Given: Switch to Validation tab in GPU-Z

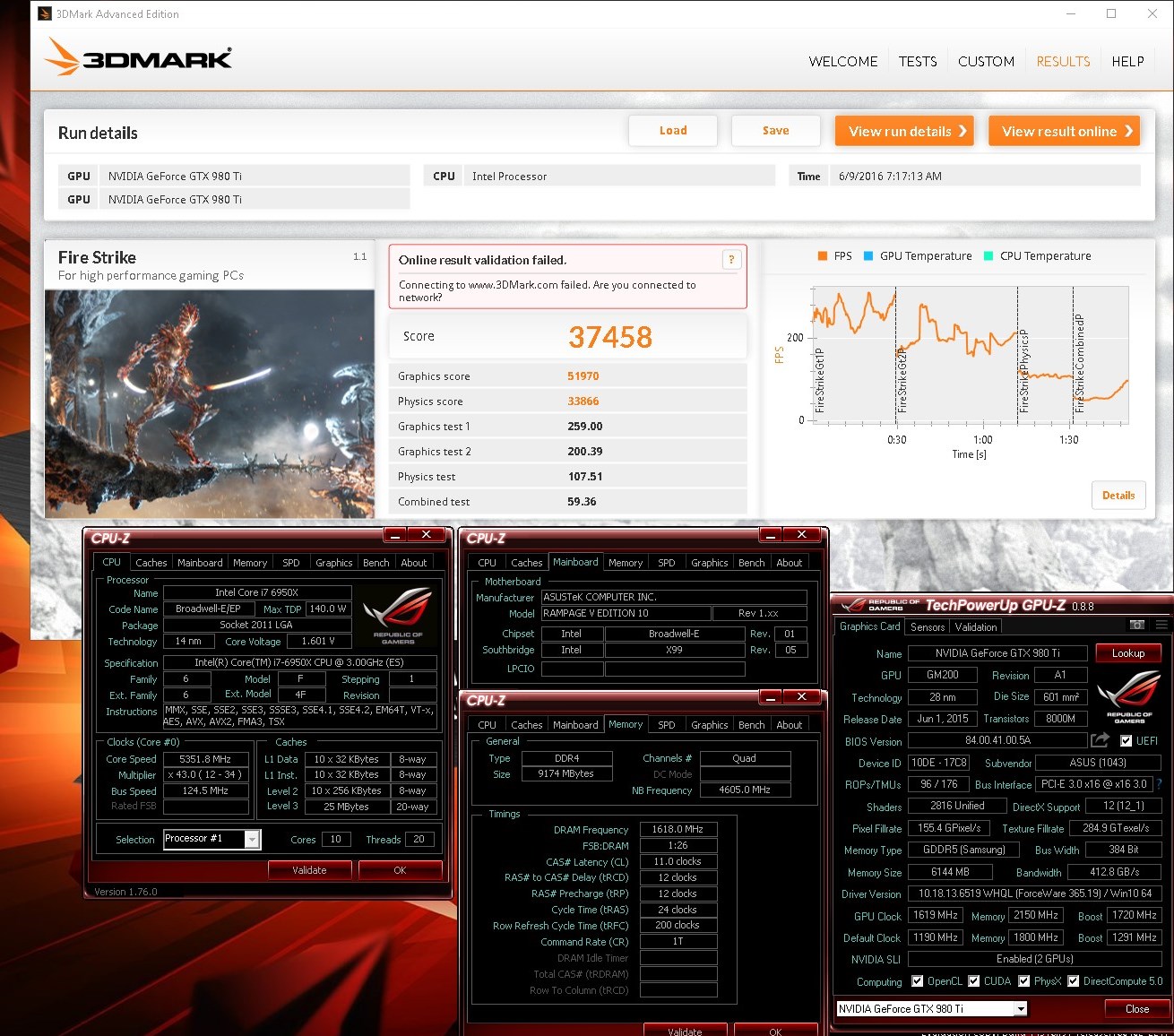Looking at the screenshot, I should pyautogui.click(x=976, y=627).
